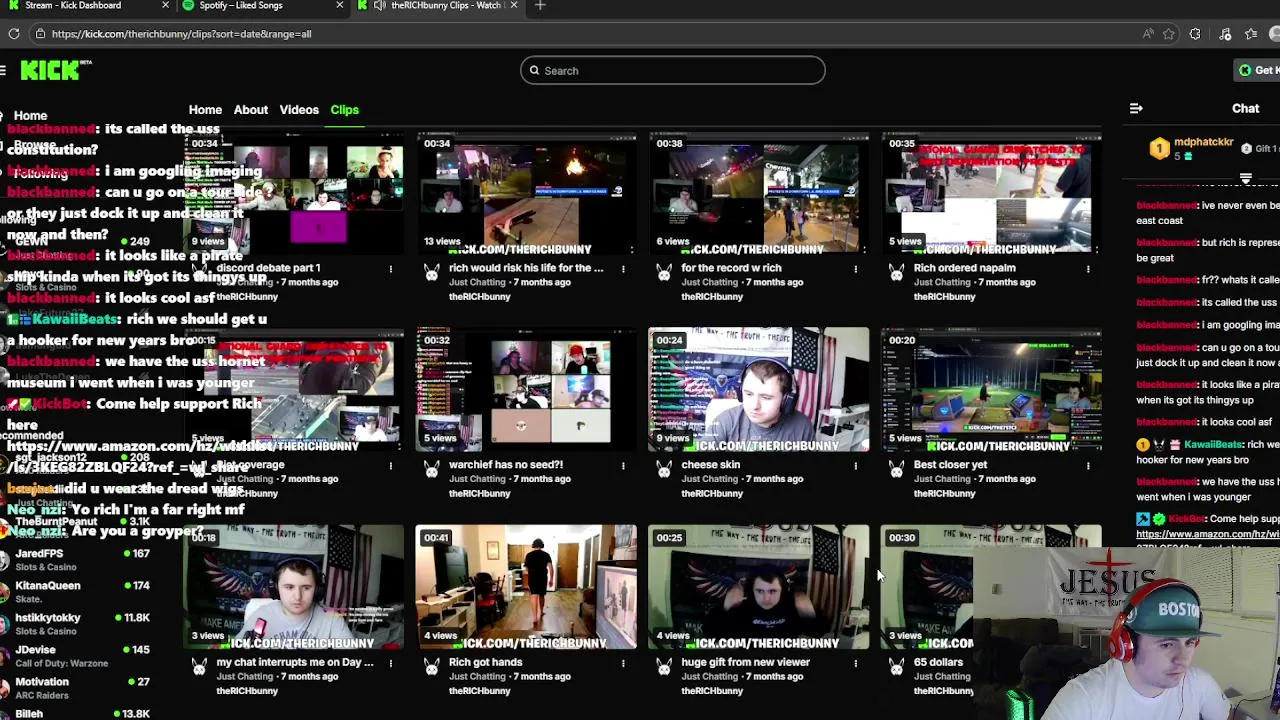This screenshot has width=1280, height=720.
Task: Play the 'Best closer yet' clip
Action: (991, 390)
